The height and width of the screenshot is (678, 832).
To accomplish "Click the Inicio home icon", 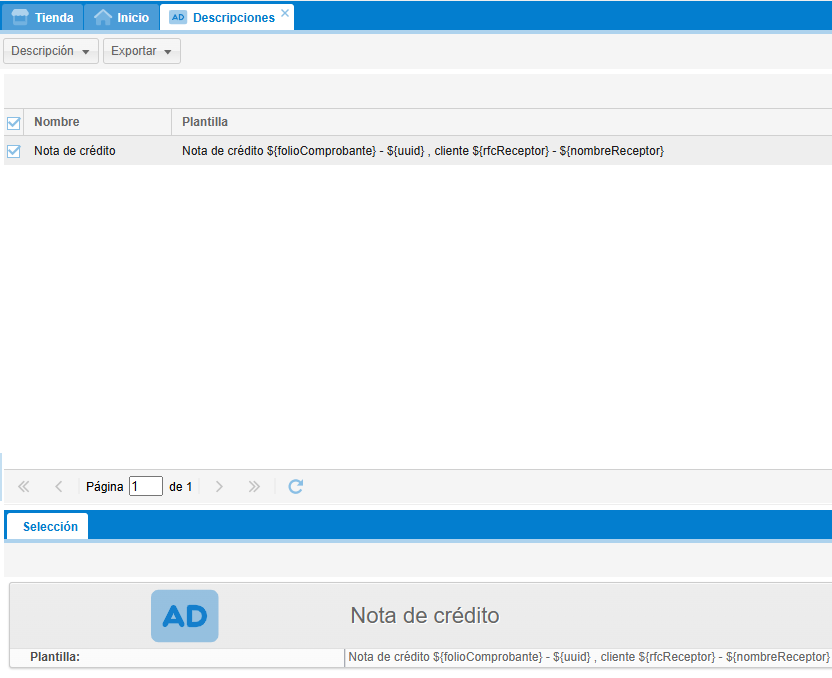I will coord(102,17).
